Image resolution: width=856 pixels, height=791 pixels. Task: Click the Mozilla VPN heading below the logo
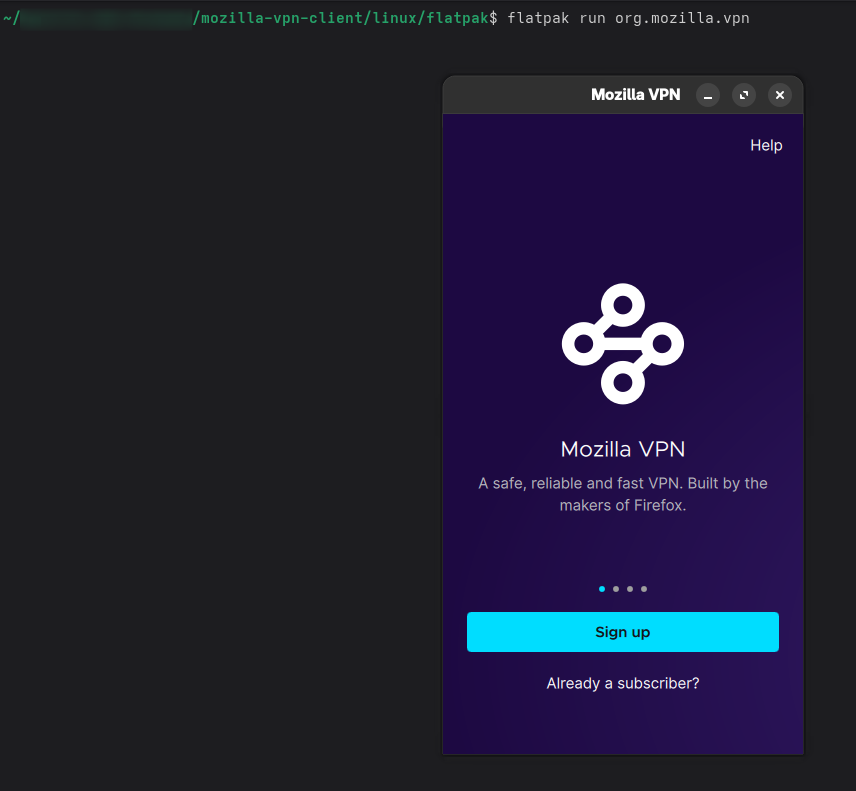click(623, 449)
